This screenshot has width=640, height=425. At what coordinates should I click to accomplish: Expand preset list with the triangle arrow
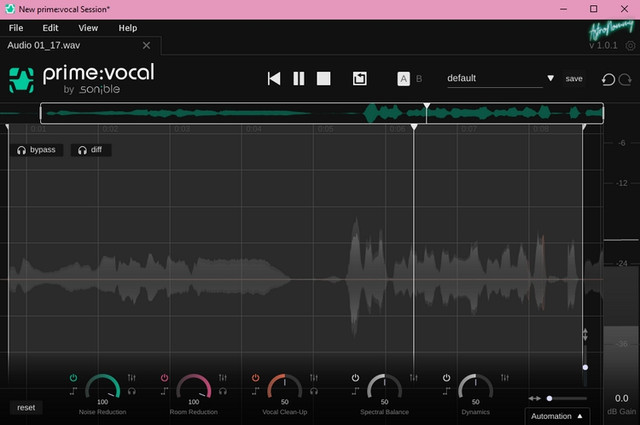[551, 78]
